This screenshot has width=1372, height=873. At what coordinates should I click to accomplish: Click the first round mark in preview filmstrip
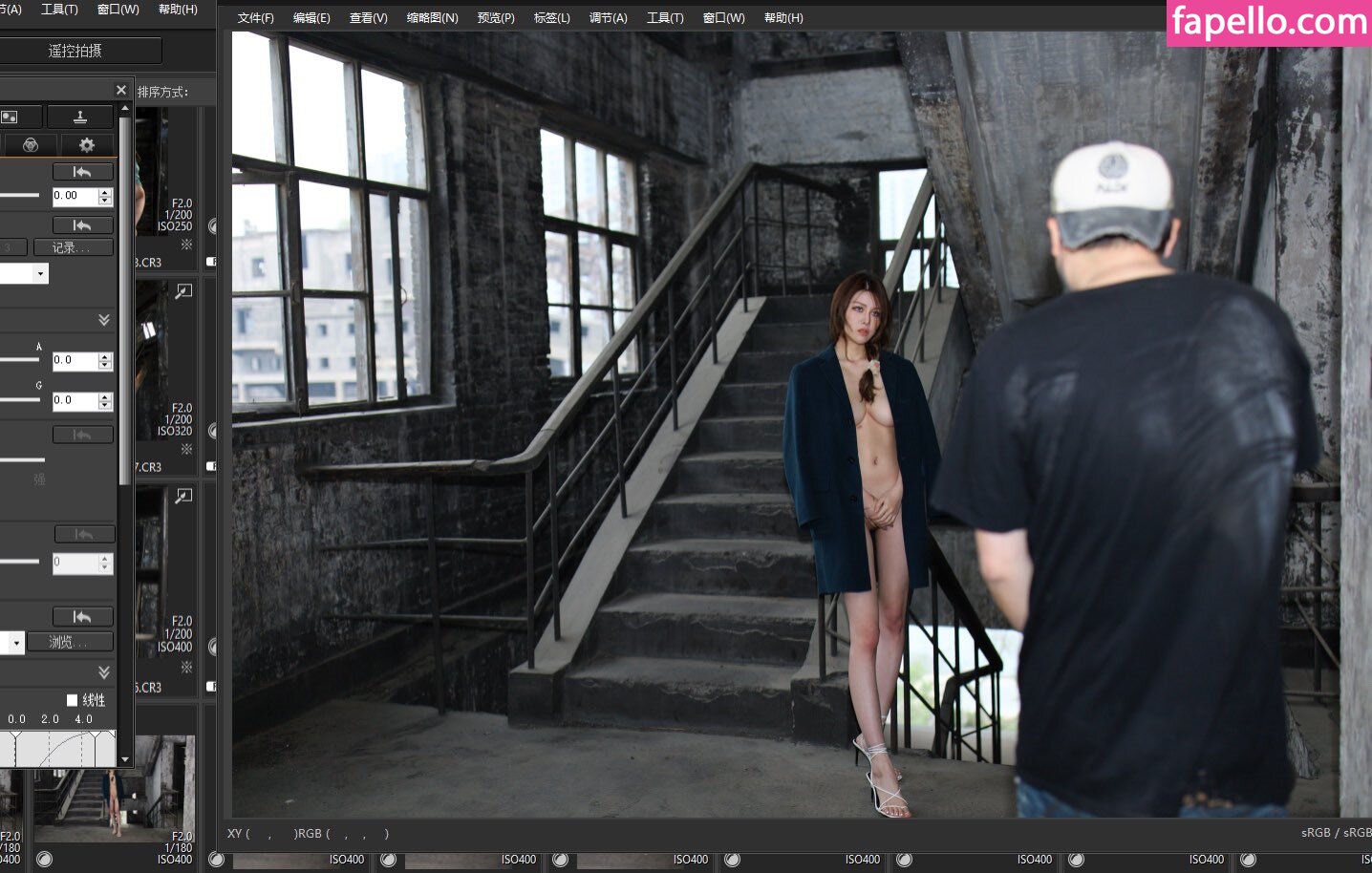pyautogui.click(x=216, y=860)
